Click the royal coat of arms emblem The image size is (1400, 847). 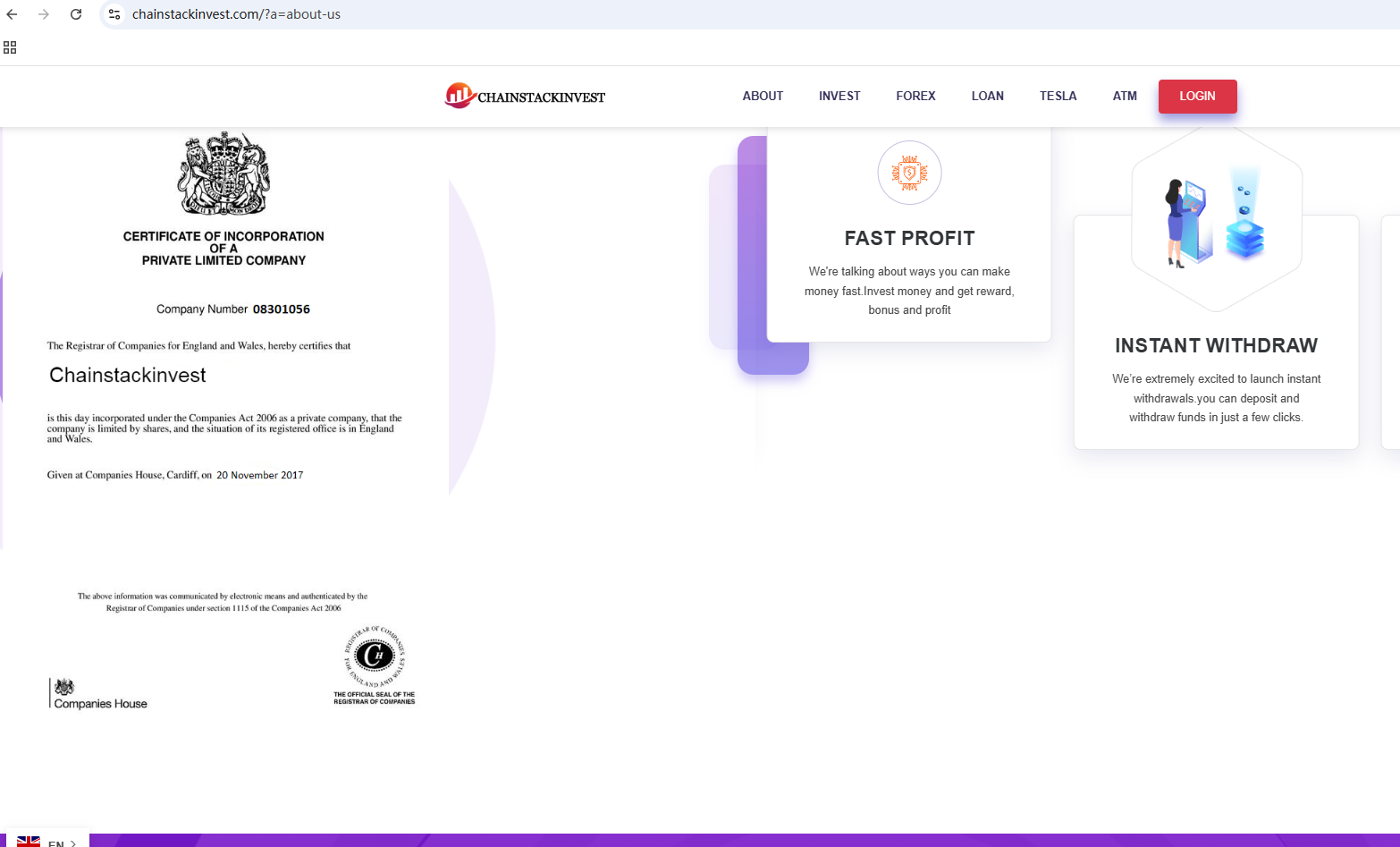click(x=223, y=174)
